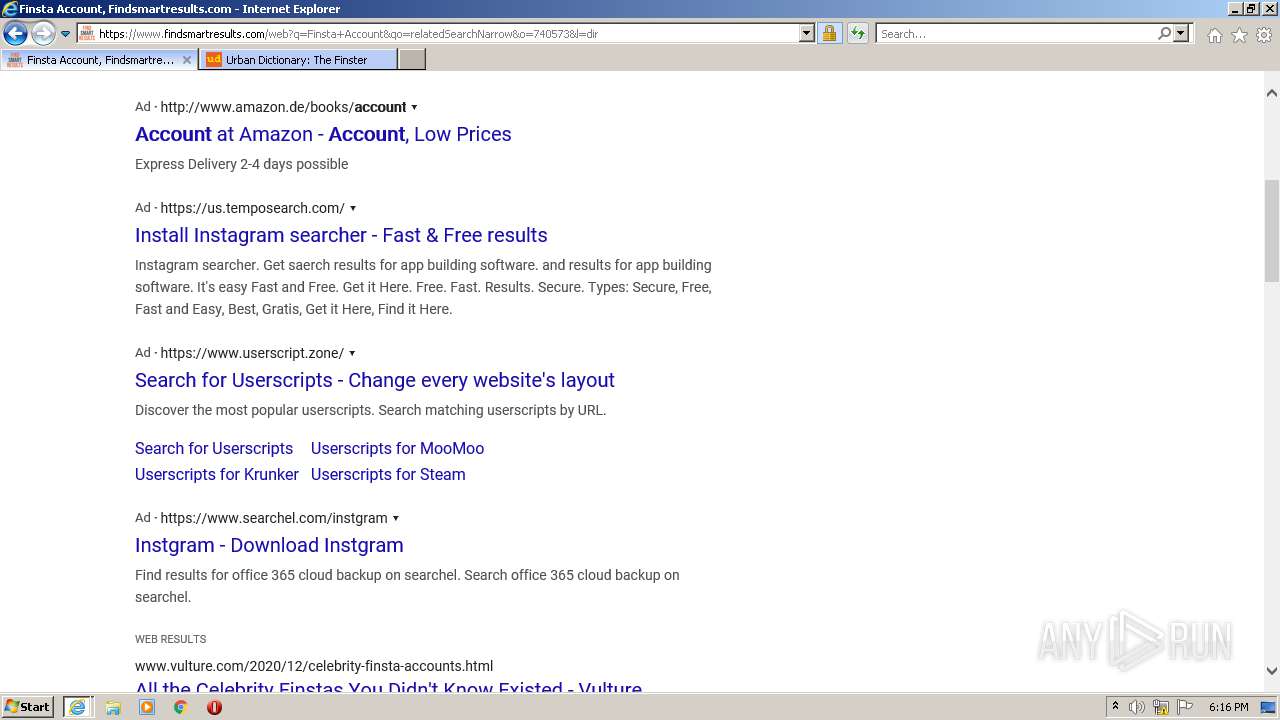Open Userscripts for MooMoo sitelink
Screen dimensions: 1280x720
pos(397,448)
